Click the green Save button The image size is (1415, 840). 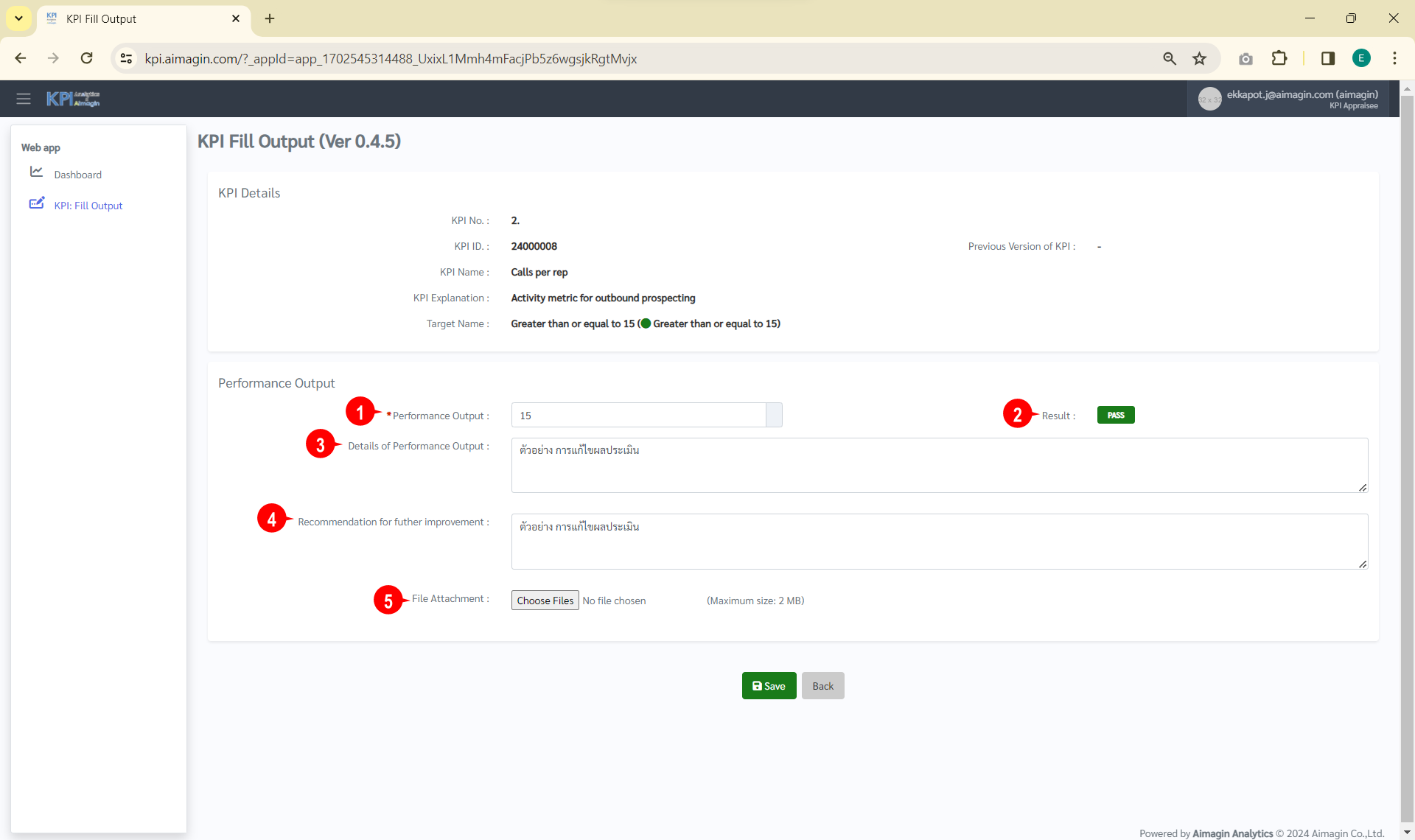point(769,686)
